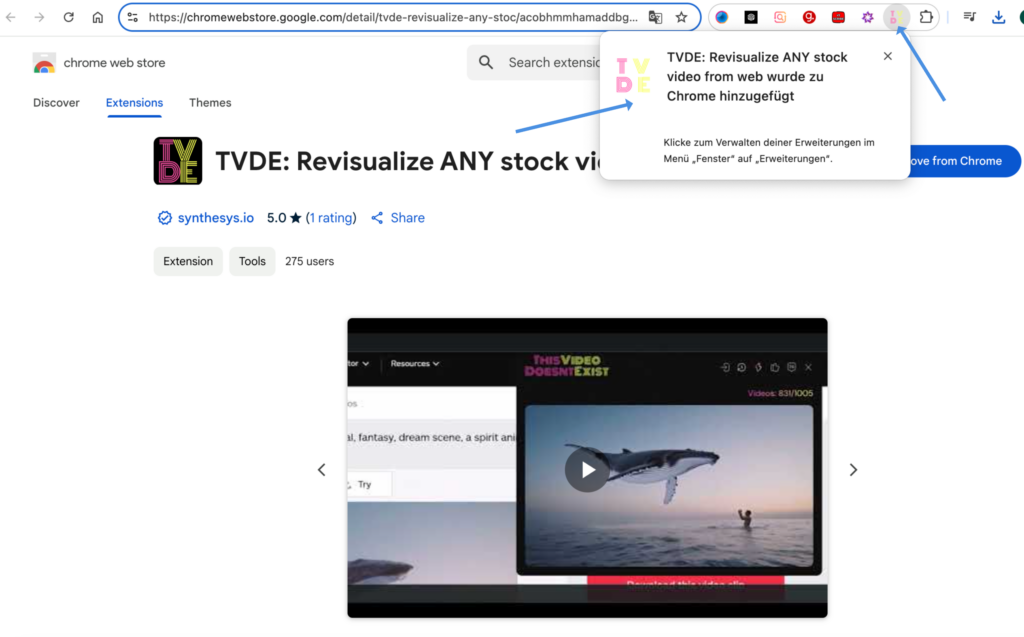
Task: Click the Extension category chip
Action: coord(188,261)
